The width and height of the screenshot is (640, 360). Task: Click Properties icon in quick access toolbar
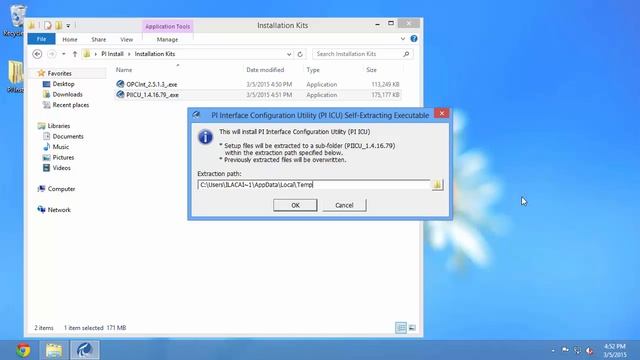[x=48, y=26]
